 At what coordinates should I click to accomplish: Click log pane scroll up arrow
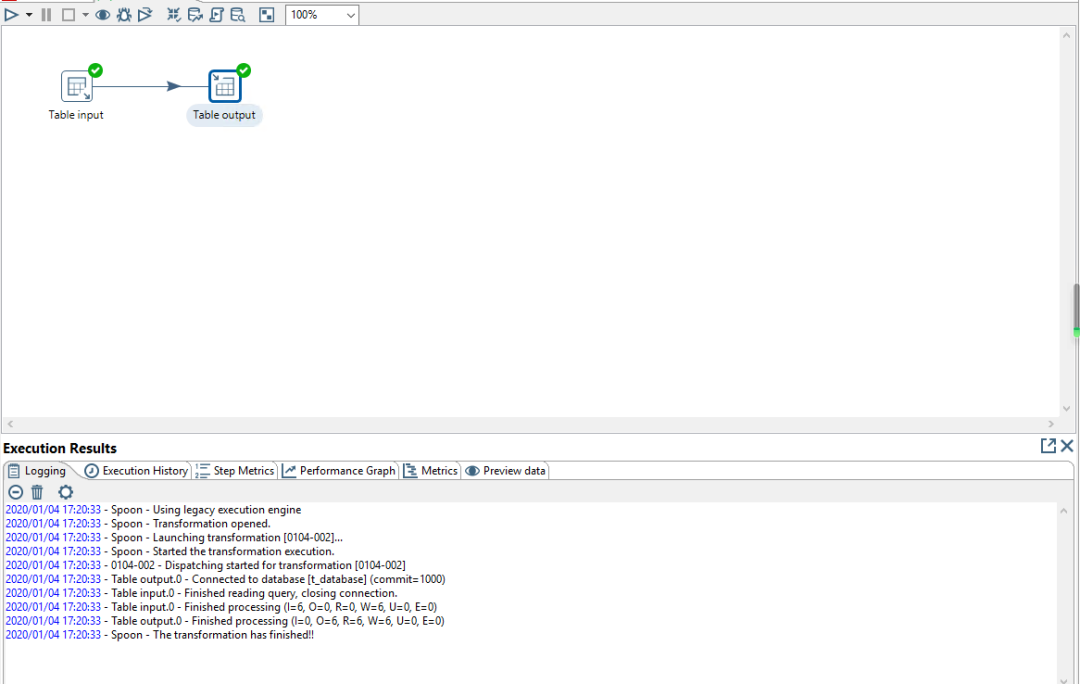1064,511
